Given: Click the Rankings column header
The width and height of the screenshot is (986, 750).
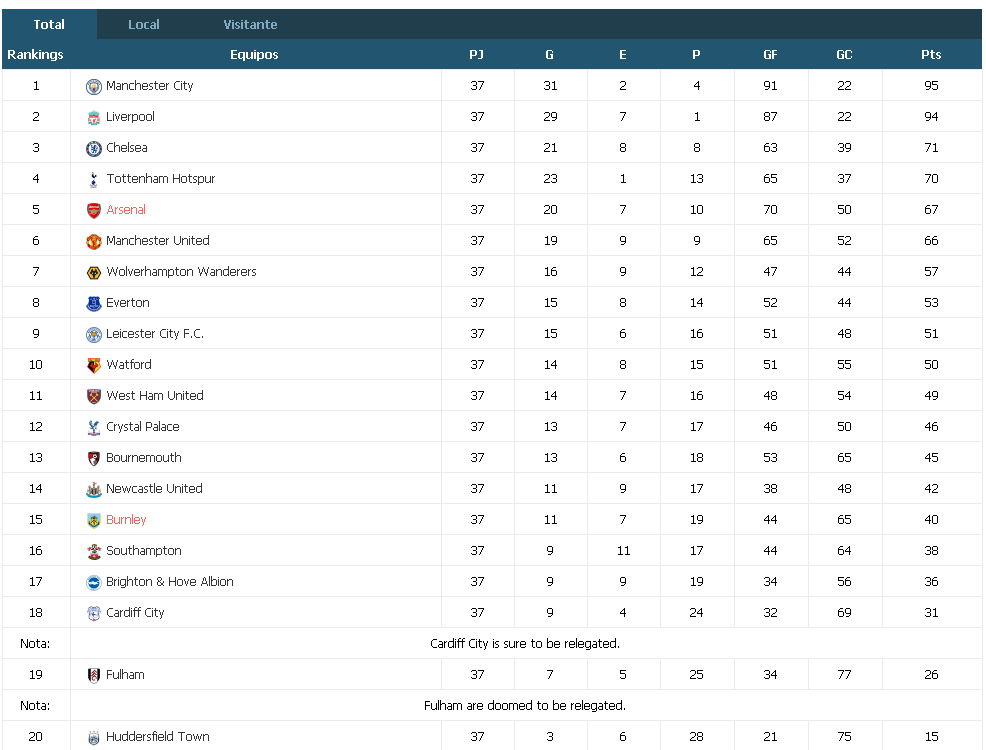Looking at the screenshot, I should pos(35,55).
